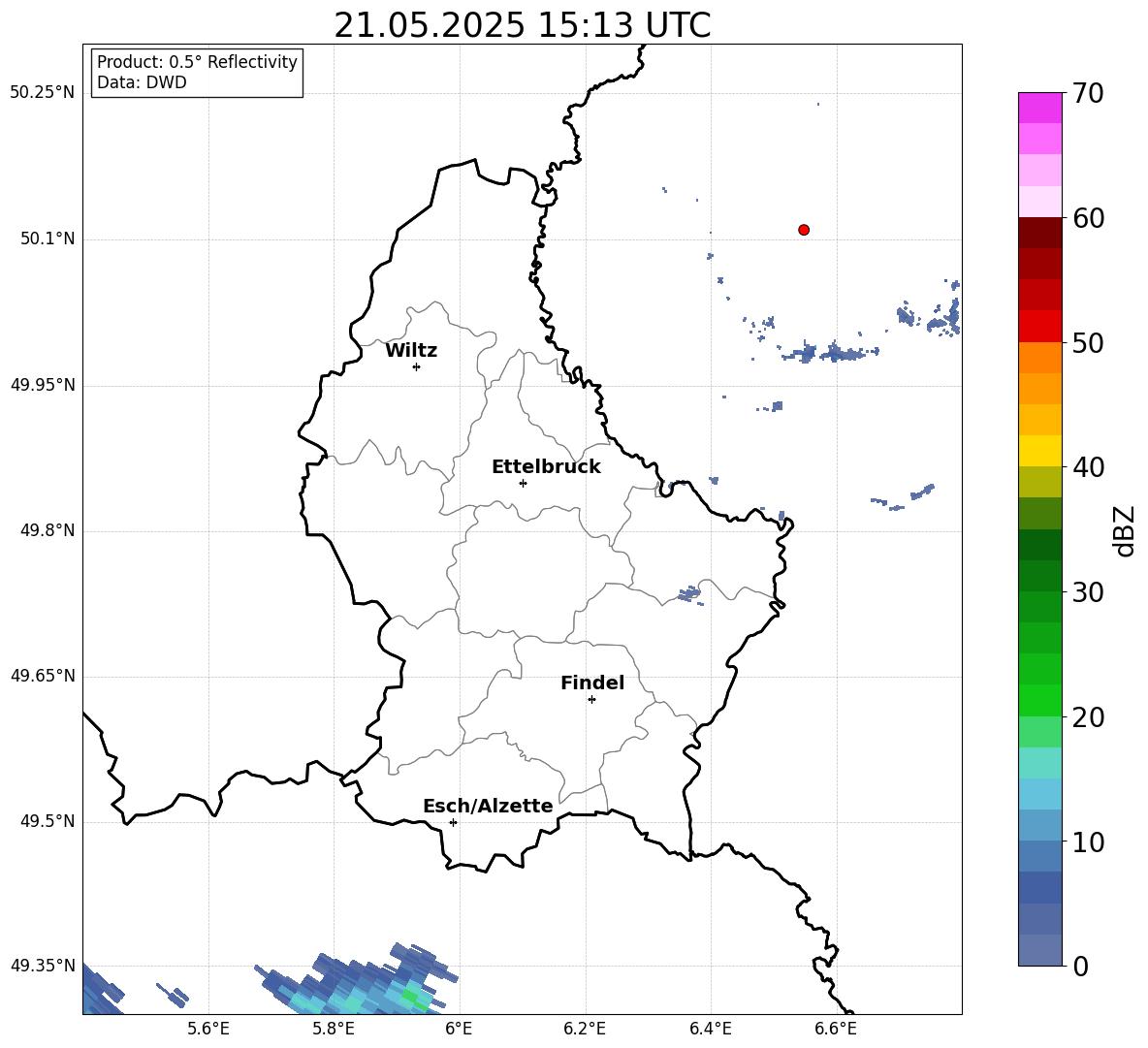Click the Ettelbruck station cross marker

pyautogui.click(x=523, y=483)
